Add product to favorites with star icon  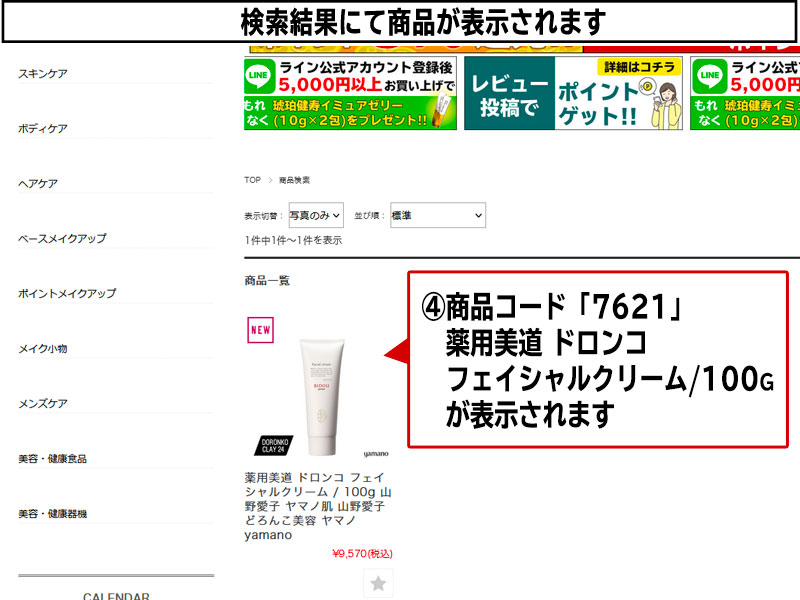point(378,583)
